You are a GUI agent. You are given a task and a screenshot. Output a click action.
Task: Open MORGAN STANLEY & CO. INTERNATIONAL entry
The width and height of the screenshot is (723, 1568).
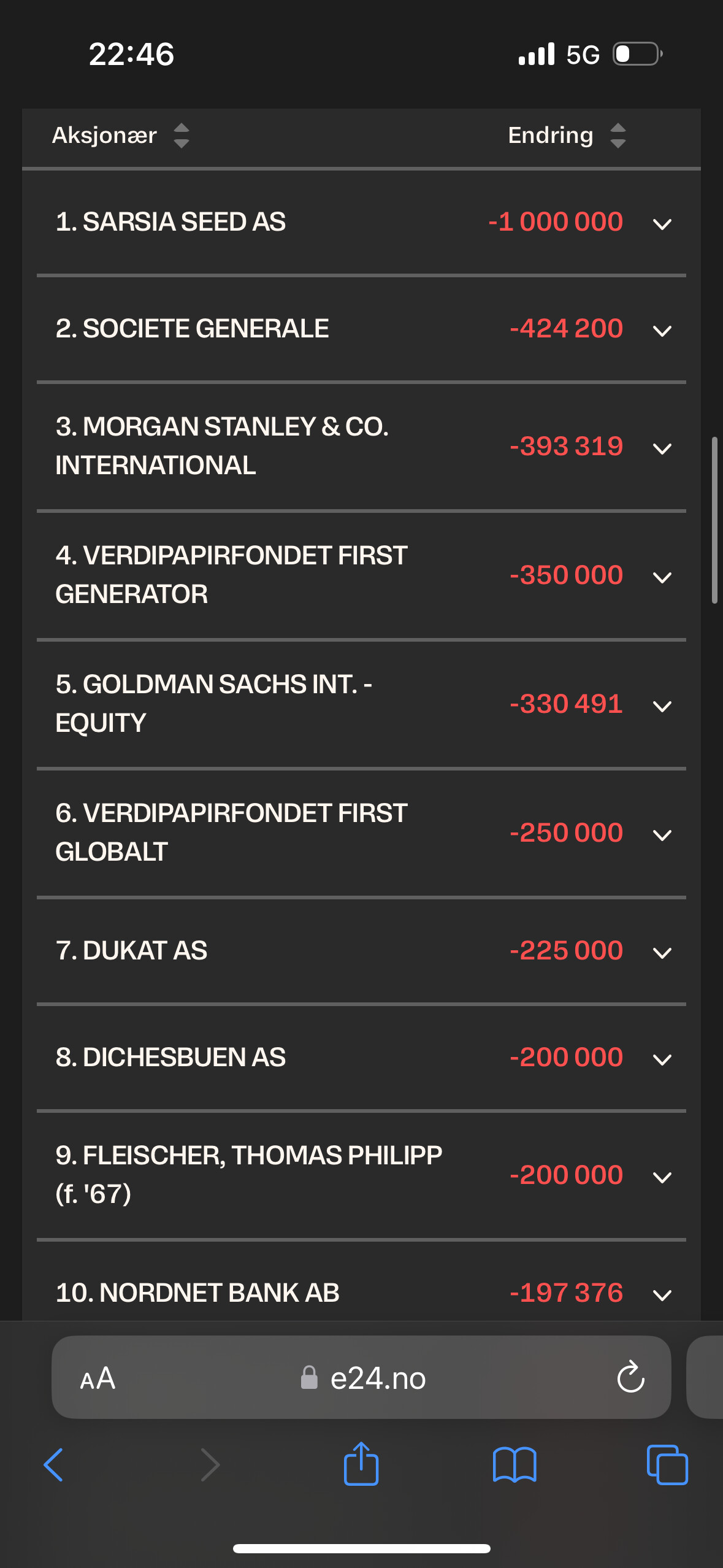click(x=361, y=446)
